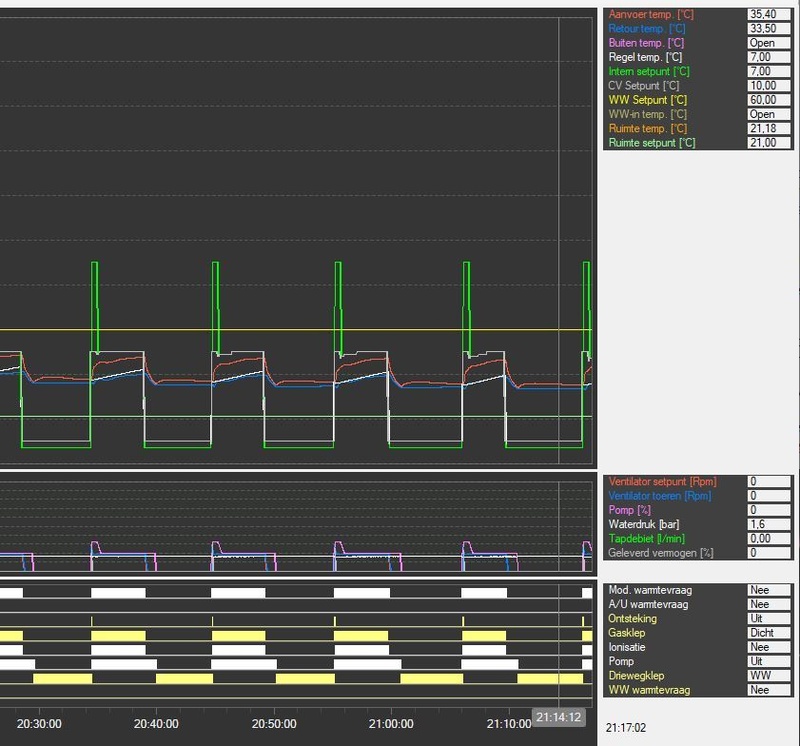This screenshot has height=746, width=800.
Task: Click the 20:40:00 time axis label
Action: pos(156,724)
